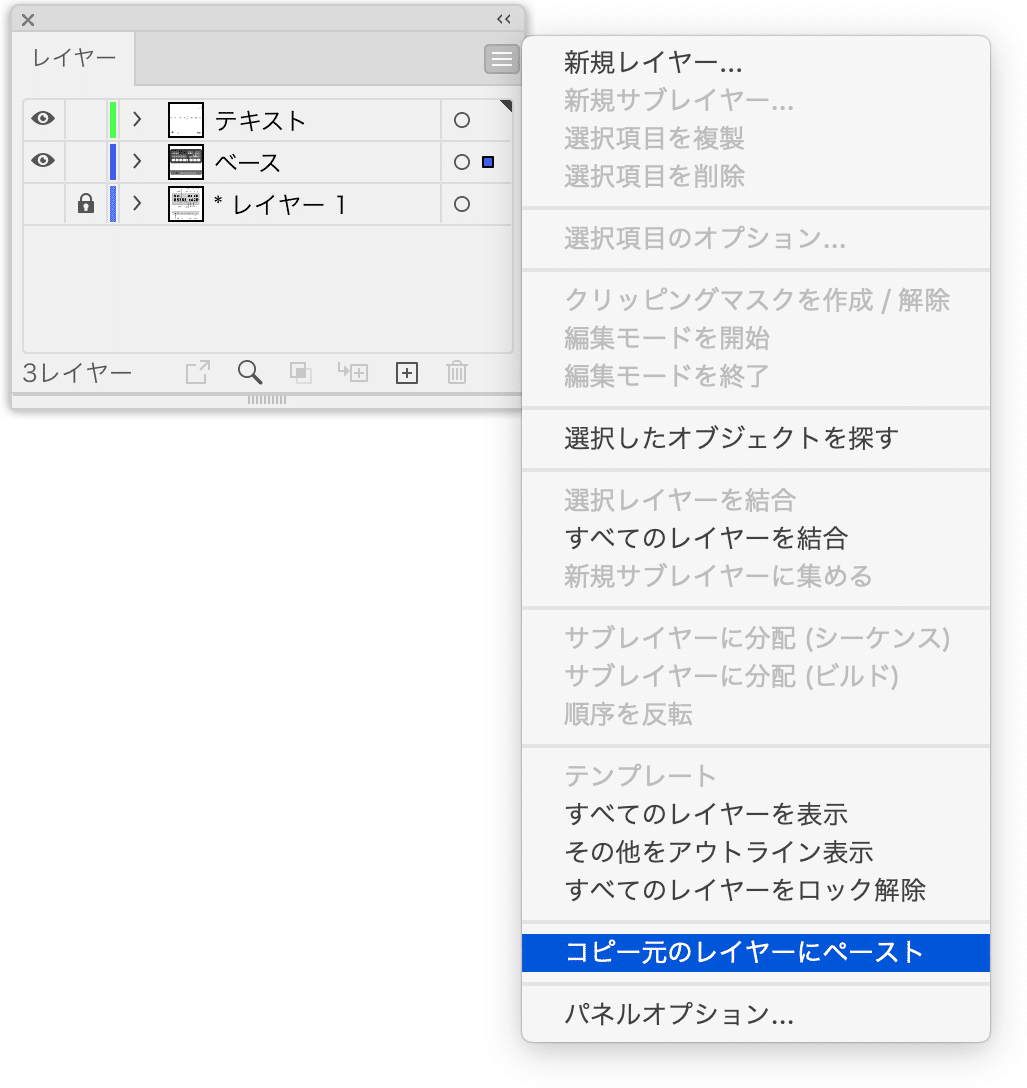Click the Collect for Export icon
This screenshot has height=1088, width=1027.
pos(198,373)
